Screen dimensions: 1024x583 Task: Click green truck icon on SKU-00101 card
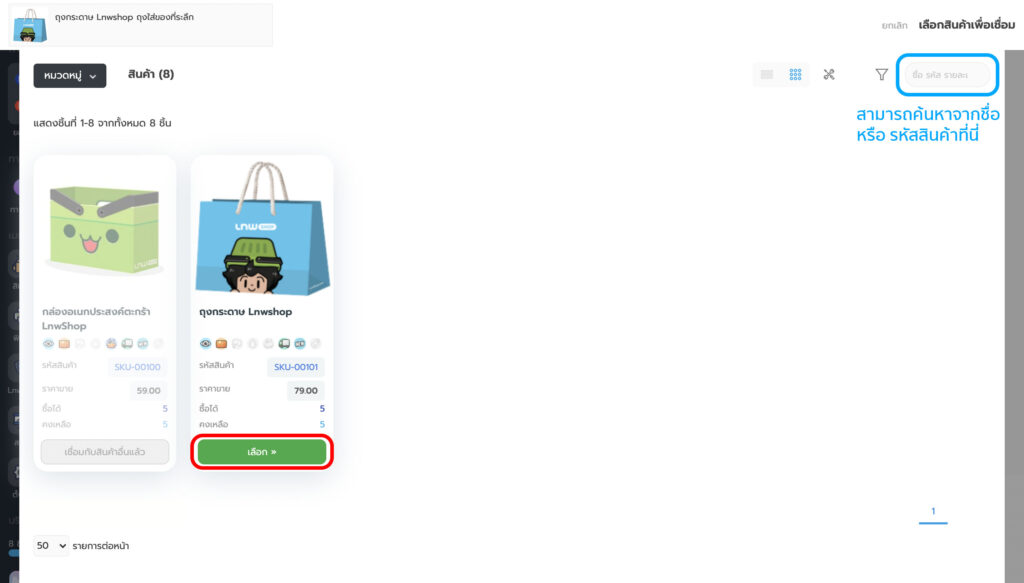pos(284,343)
